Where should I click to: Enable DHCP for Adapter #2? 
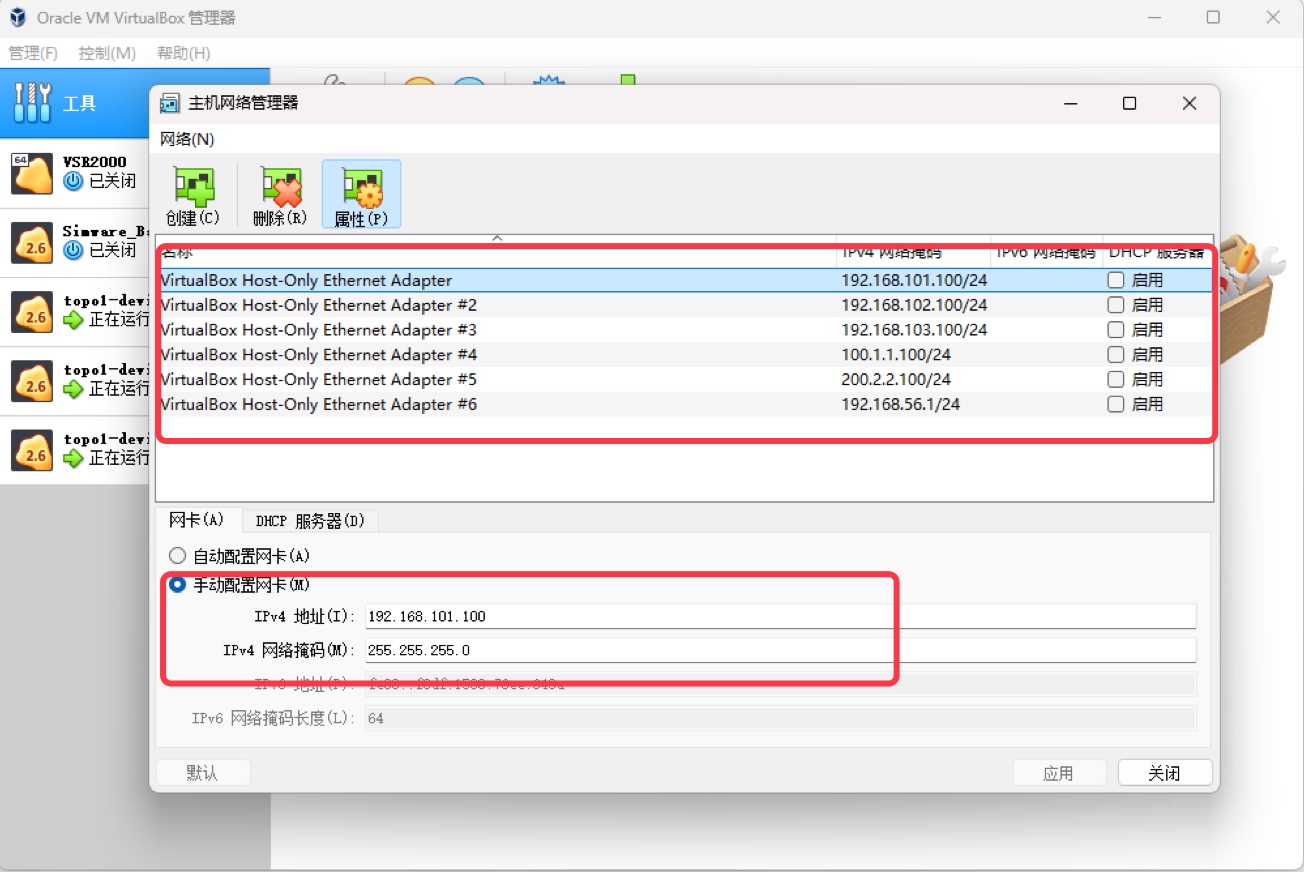[x=1116, y=305]
